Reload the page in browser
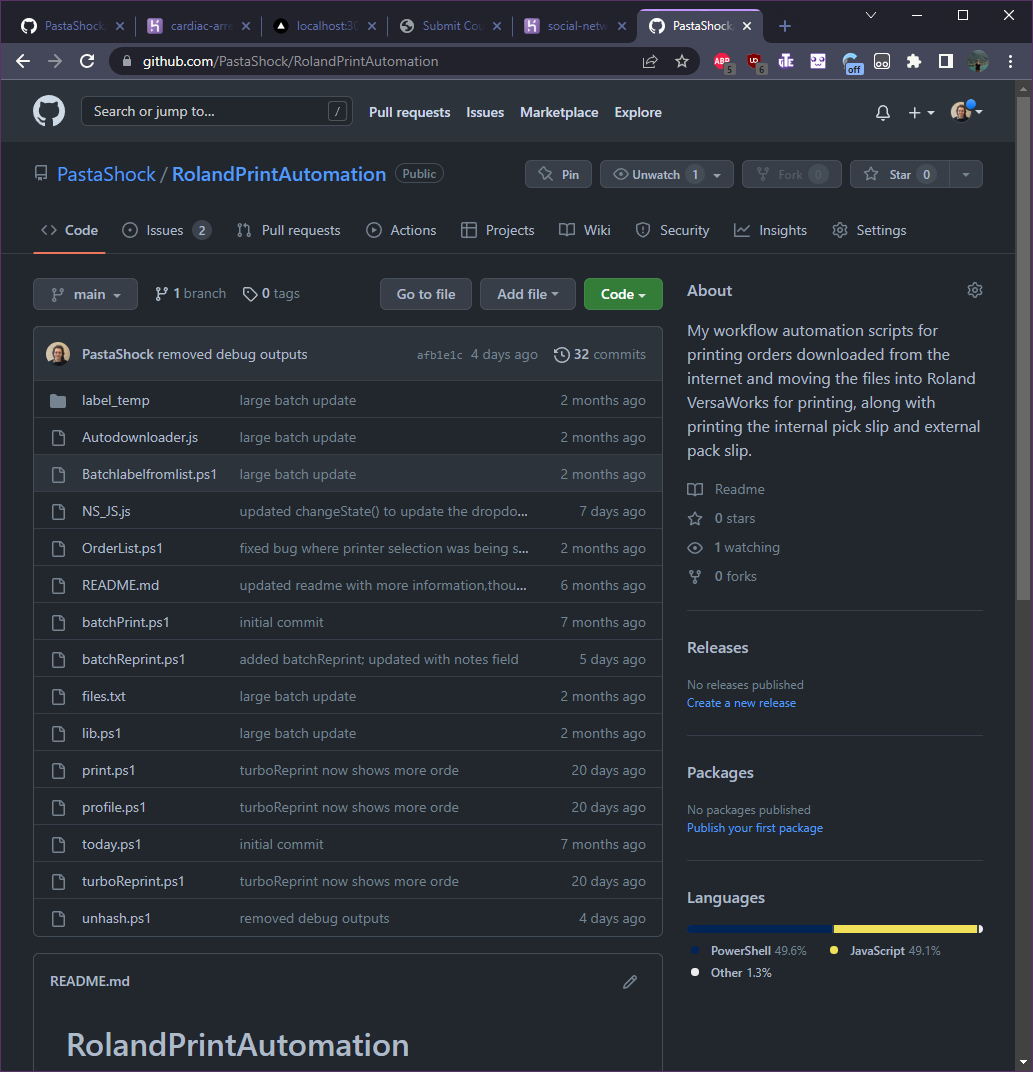This screenshot has width=1033, height=1072. (87, 61)
